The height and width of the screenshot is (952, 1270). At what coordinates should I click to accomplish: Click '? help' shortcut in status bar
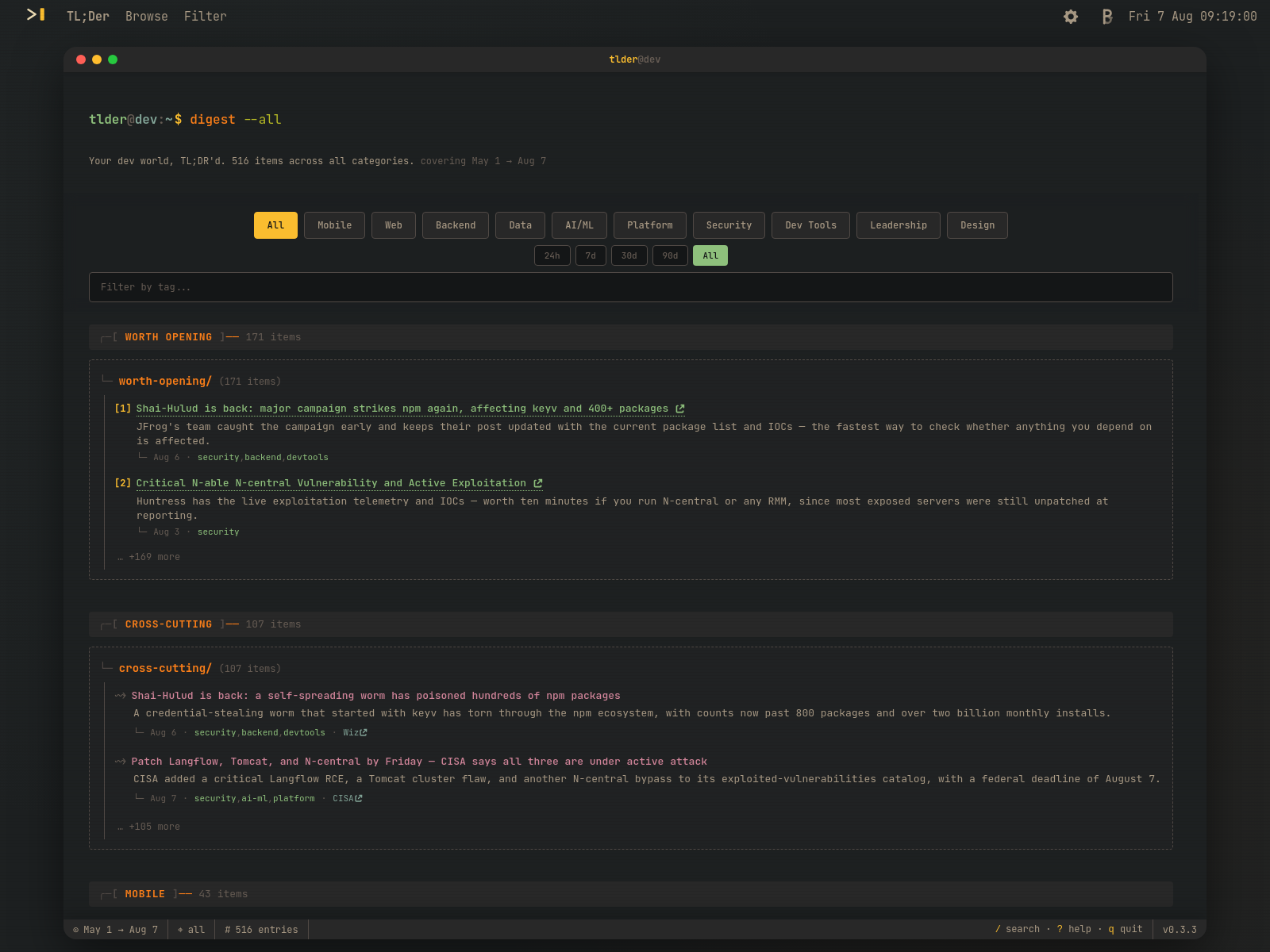(1074, 929)
